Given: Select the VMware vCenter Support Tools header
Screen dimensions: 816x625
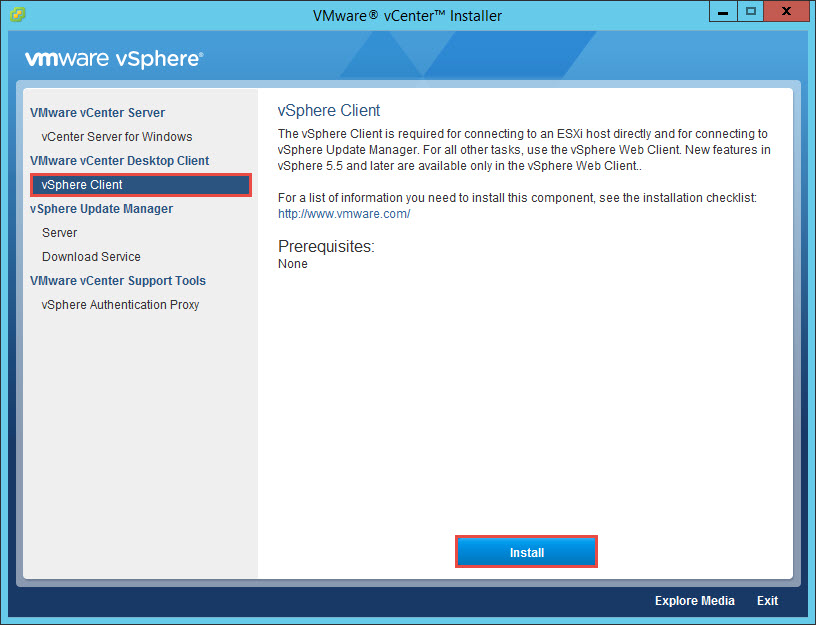Looking at the screenshot, I should click(x=117, y=280).
